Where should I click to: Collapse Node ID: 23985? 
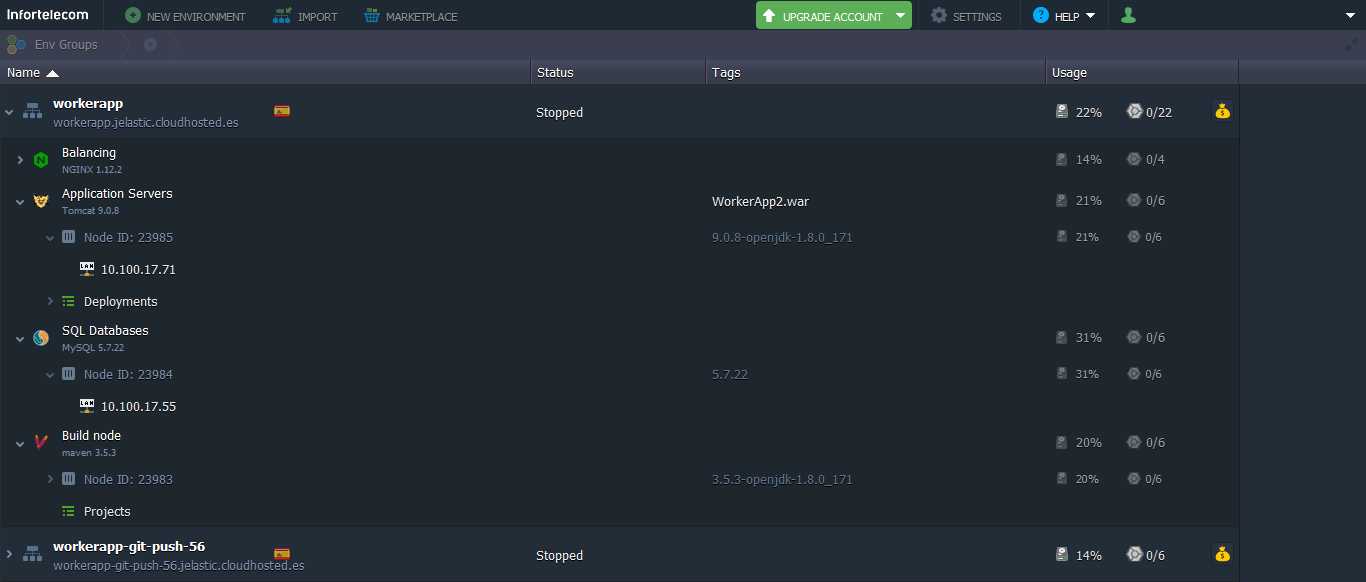coord(50,238)
